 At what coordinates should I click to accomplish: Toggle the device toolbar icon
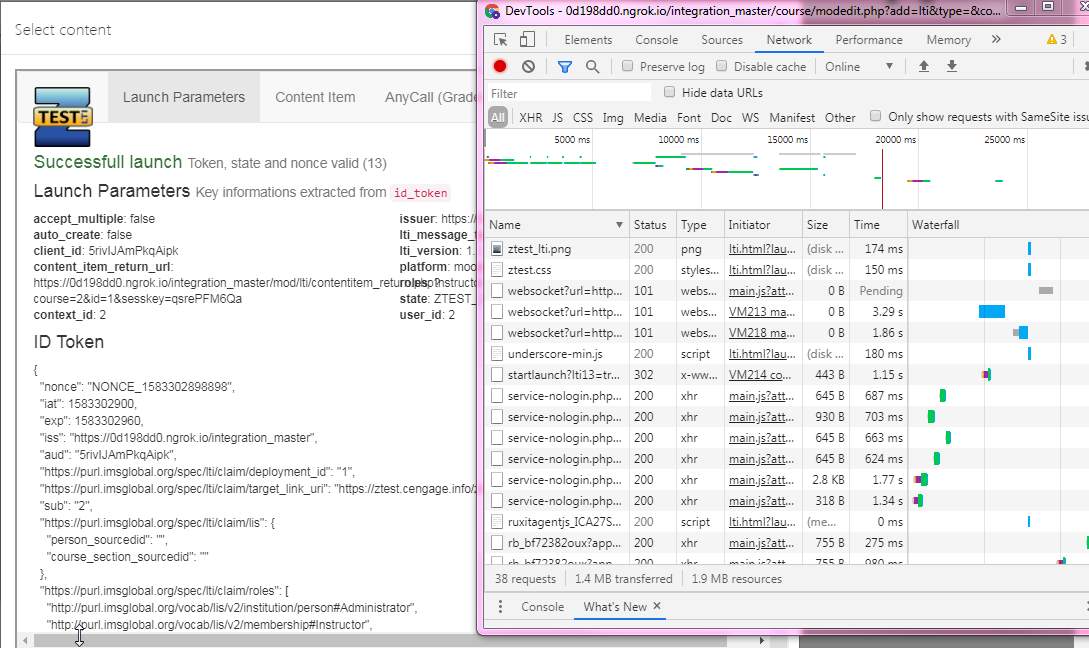point(528,40)
